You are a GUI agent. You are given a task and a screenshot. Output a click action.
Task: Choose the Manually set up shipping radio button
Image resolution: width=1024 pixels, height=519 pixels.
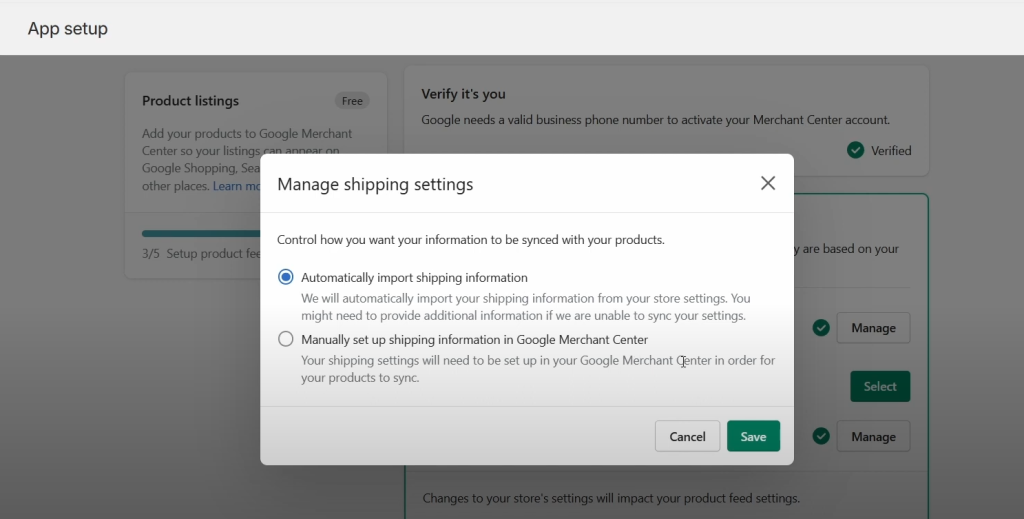[286, 339]
